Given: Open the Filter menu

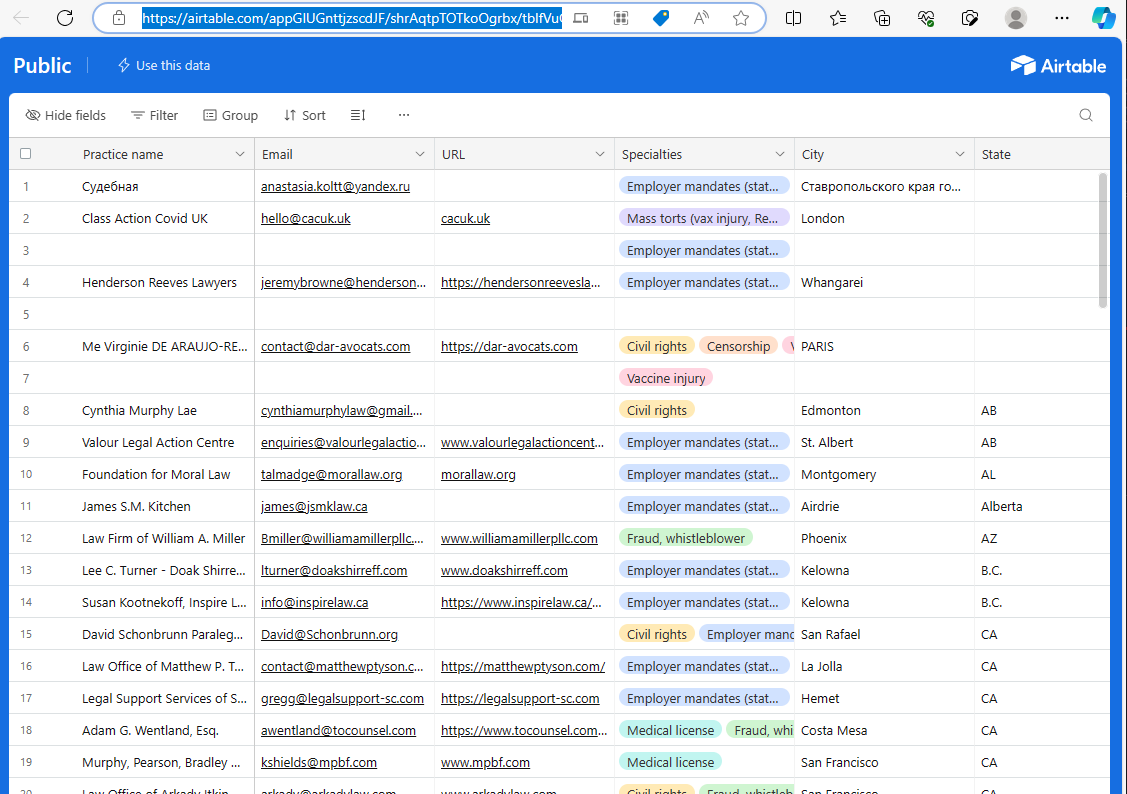Looking at the screenshot, I should (x=155, y=115).
